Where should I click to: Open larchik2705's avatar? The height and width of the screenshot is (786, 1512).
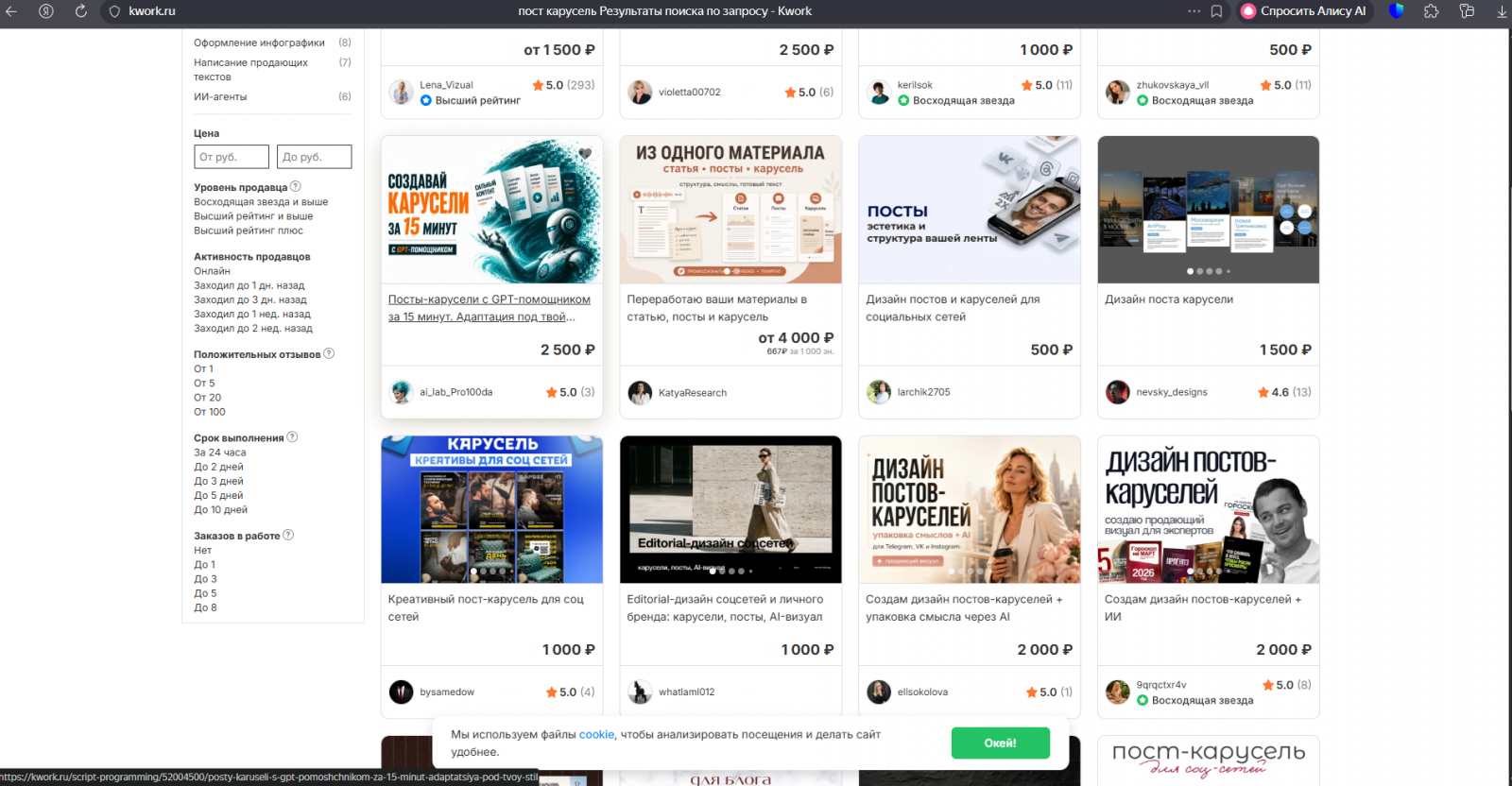pyautogui.click(x=880, y=392)
